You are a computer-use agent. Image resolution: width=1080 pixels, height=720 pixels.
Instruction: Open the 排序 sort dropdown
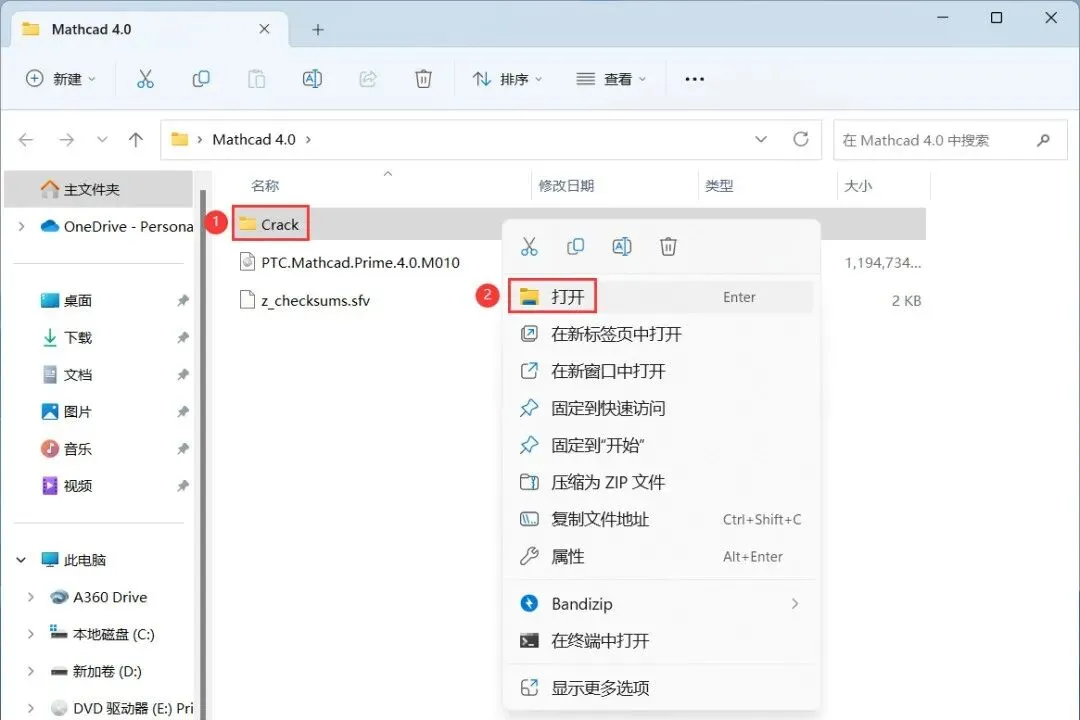507,79
